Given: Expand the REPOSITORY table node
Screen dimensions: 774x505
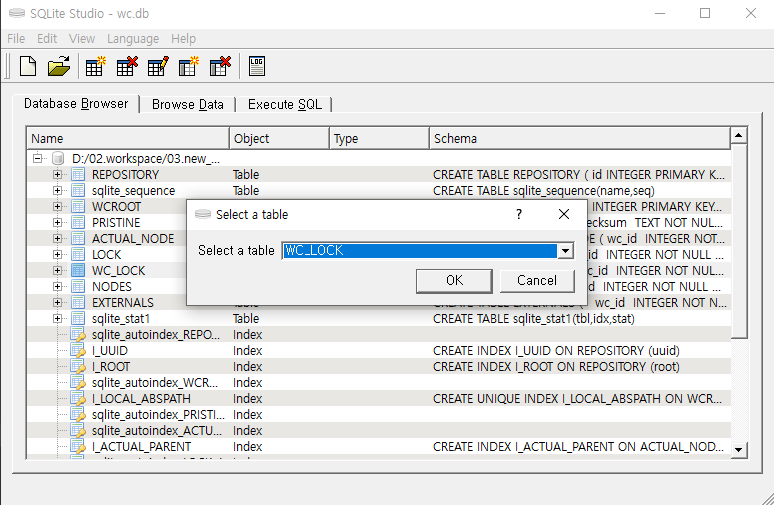Looking at the screenshot, I should coord(57,175).
